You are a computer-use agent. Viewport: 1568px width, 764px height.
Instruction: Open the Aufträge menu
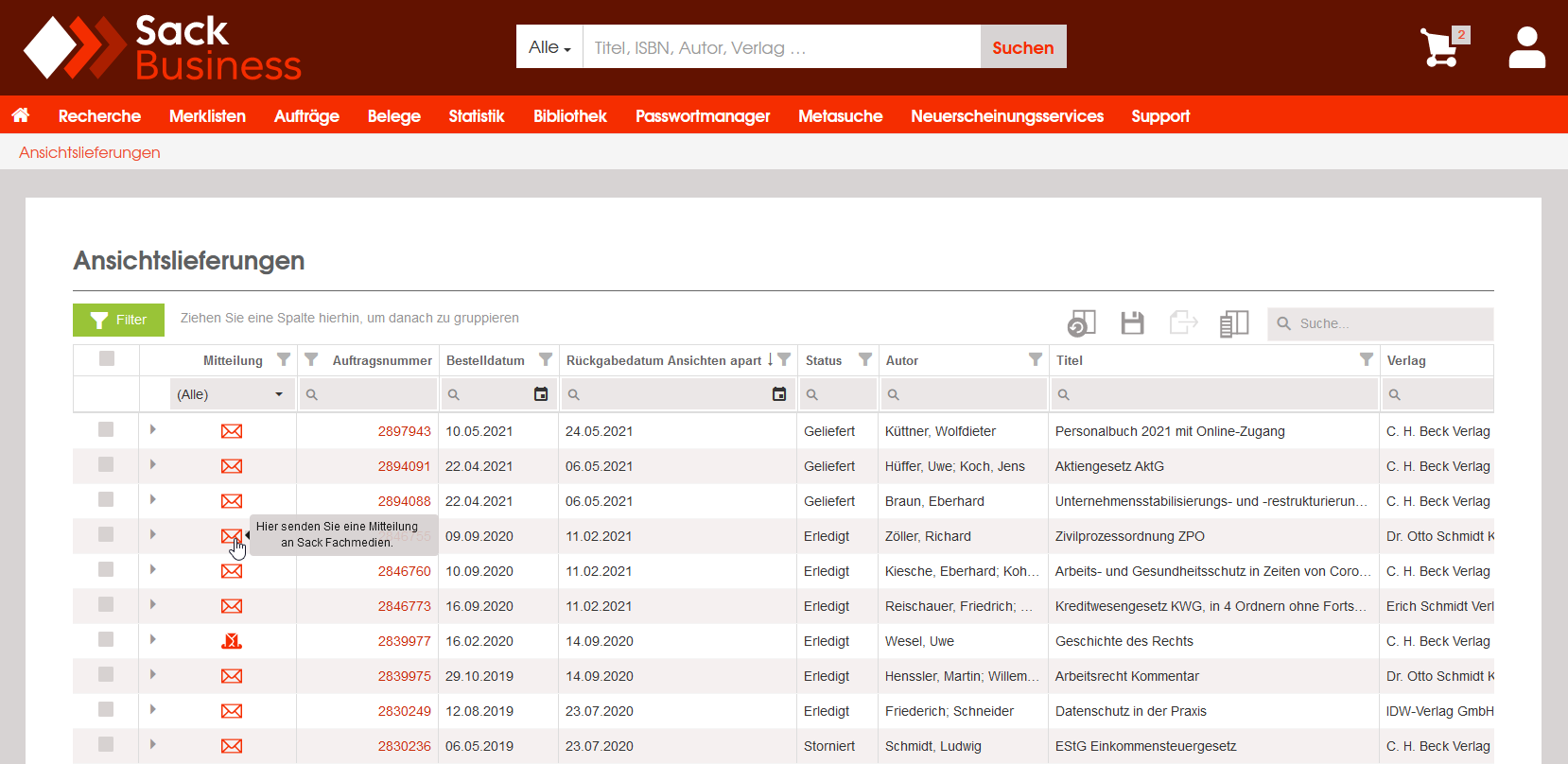point(306,115)
